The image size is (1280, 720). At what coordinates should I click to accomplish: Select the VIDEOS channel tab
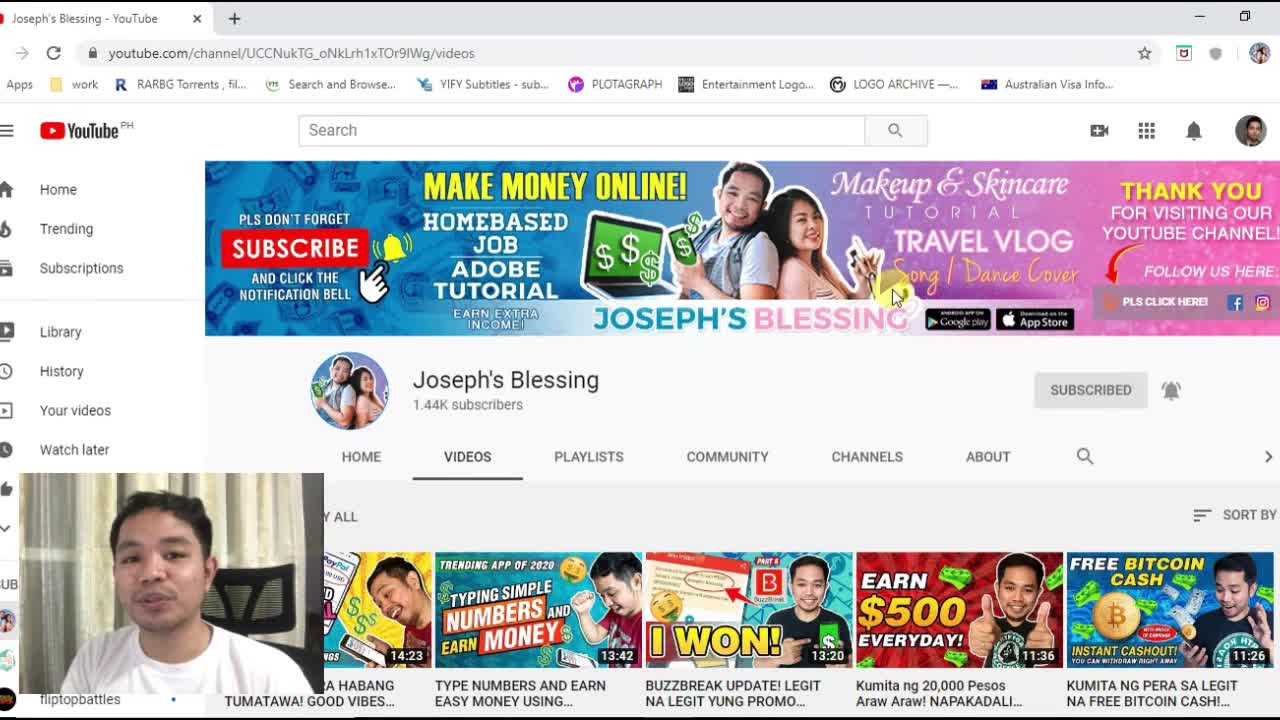467,456
